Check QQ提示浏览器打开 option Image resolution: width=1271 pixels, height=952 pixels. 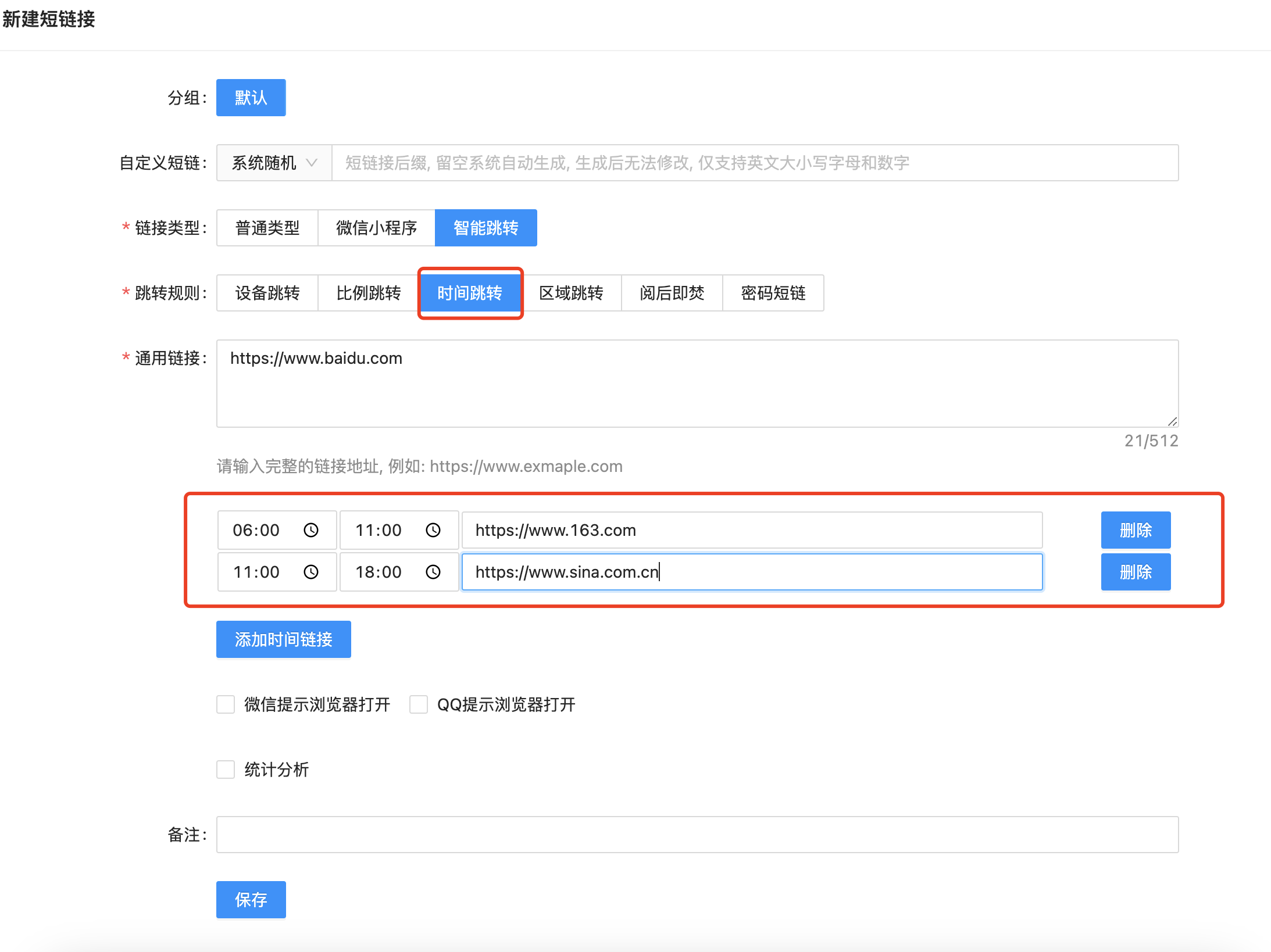419,704
